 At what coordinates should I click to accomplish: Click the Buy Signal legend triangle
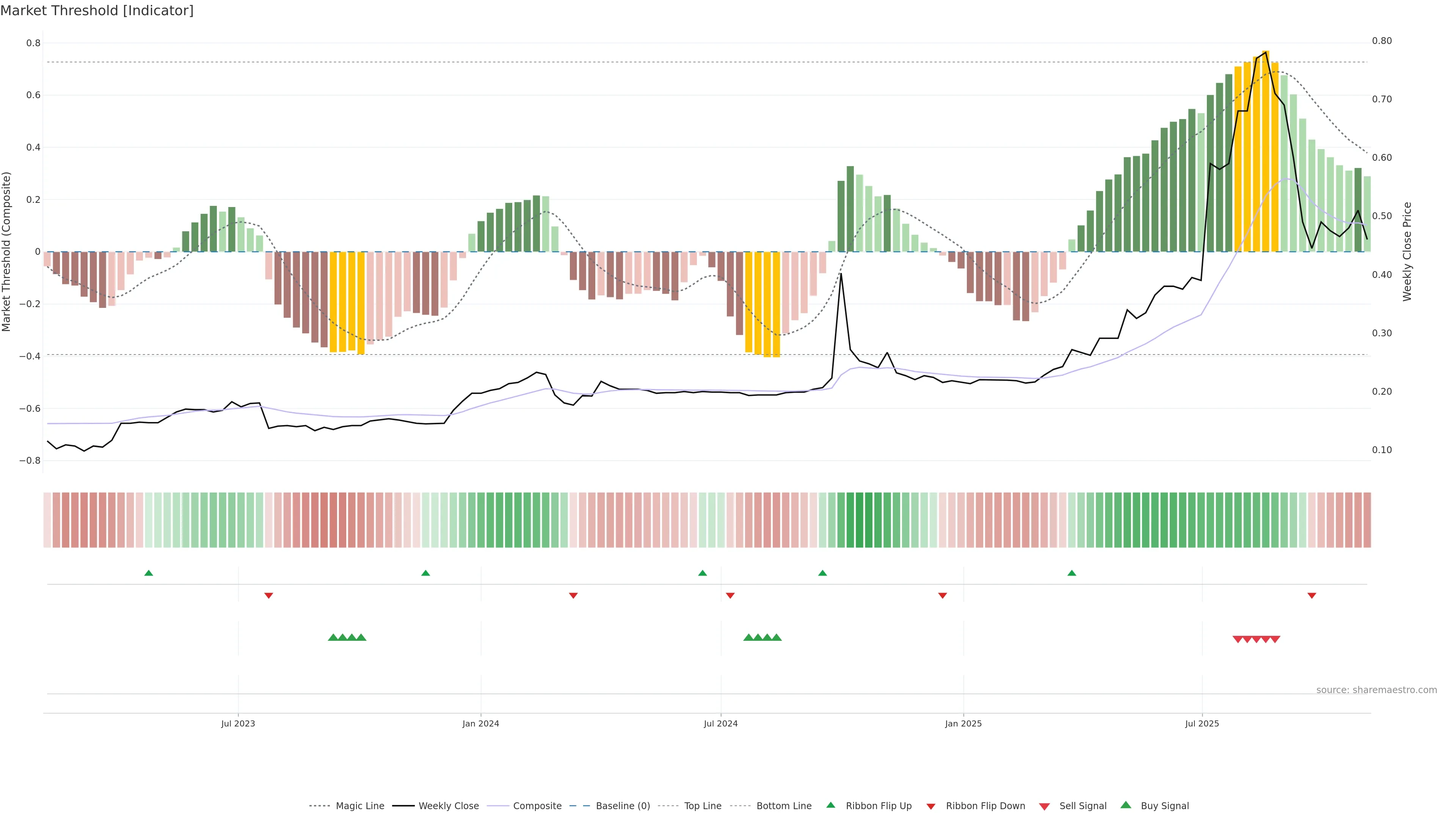click(x=1126, y=805)
